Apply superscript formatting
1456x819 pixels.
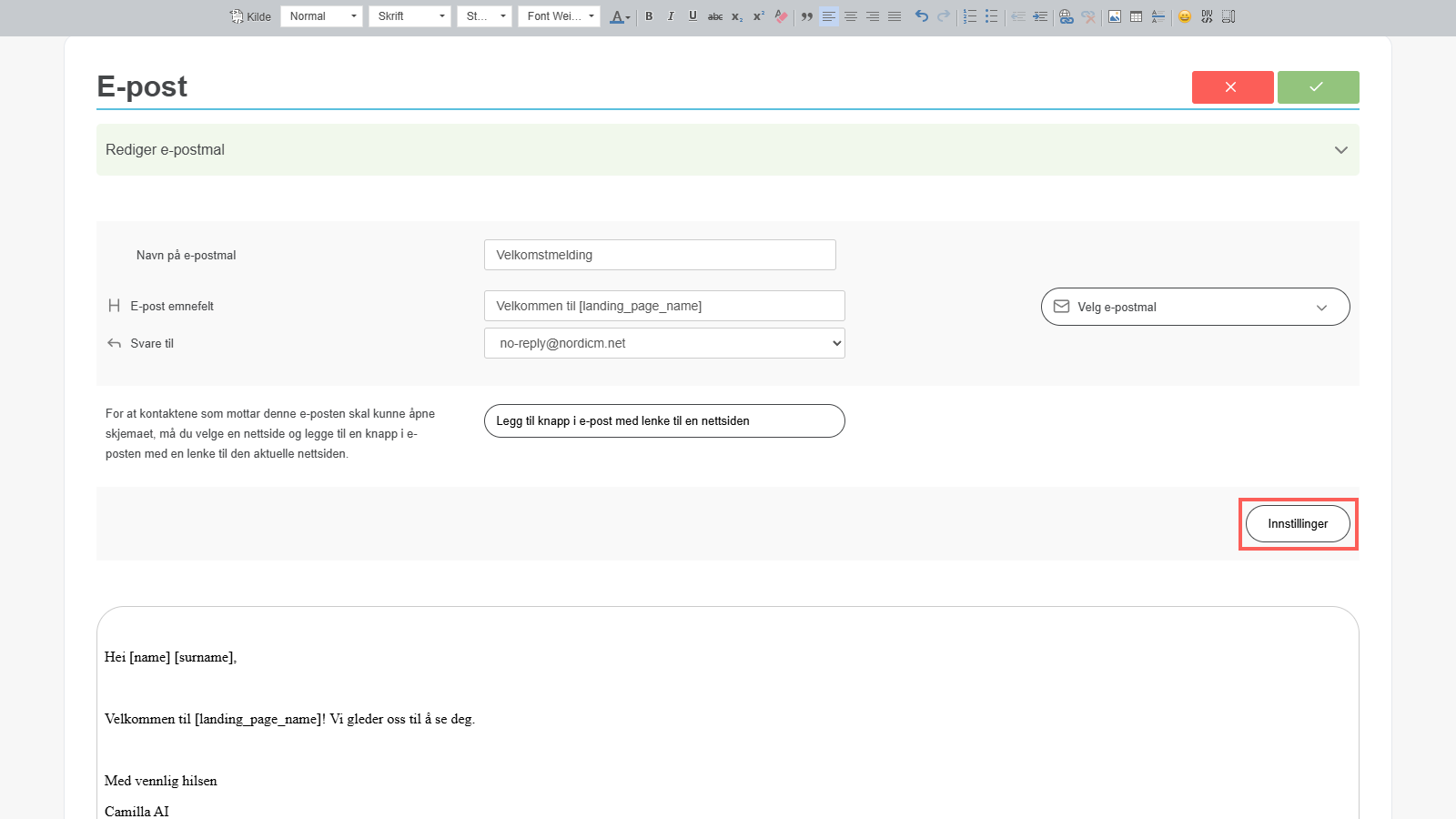point(759,16)
